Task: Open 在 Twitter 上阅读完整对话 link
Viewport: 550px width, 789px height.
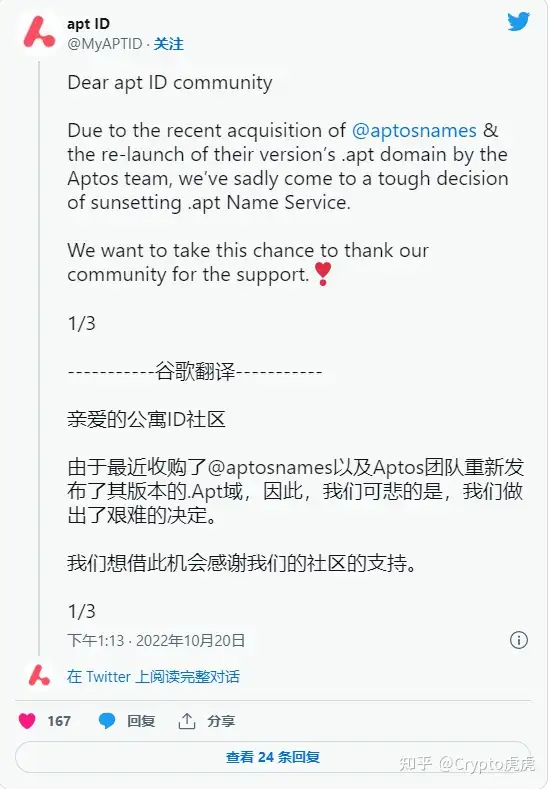Action: coord(153,676)
